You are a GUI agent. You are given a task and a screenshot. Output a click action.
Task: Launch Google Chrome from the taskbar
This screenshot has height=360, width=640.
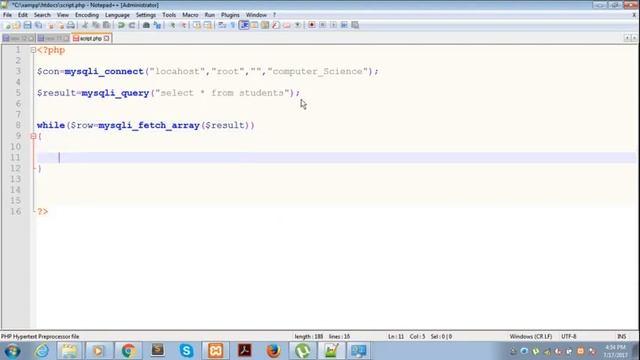point(128,351)
